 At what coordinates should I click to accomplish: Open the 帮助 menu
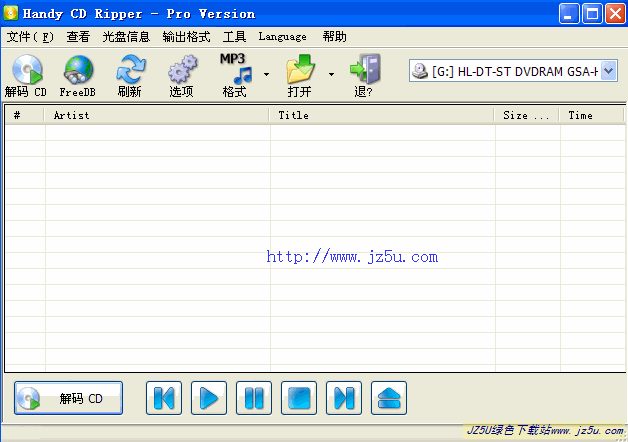point(334,37)
